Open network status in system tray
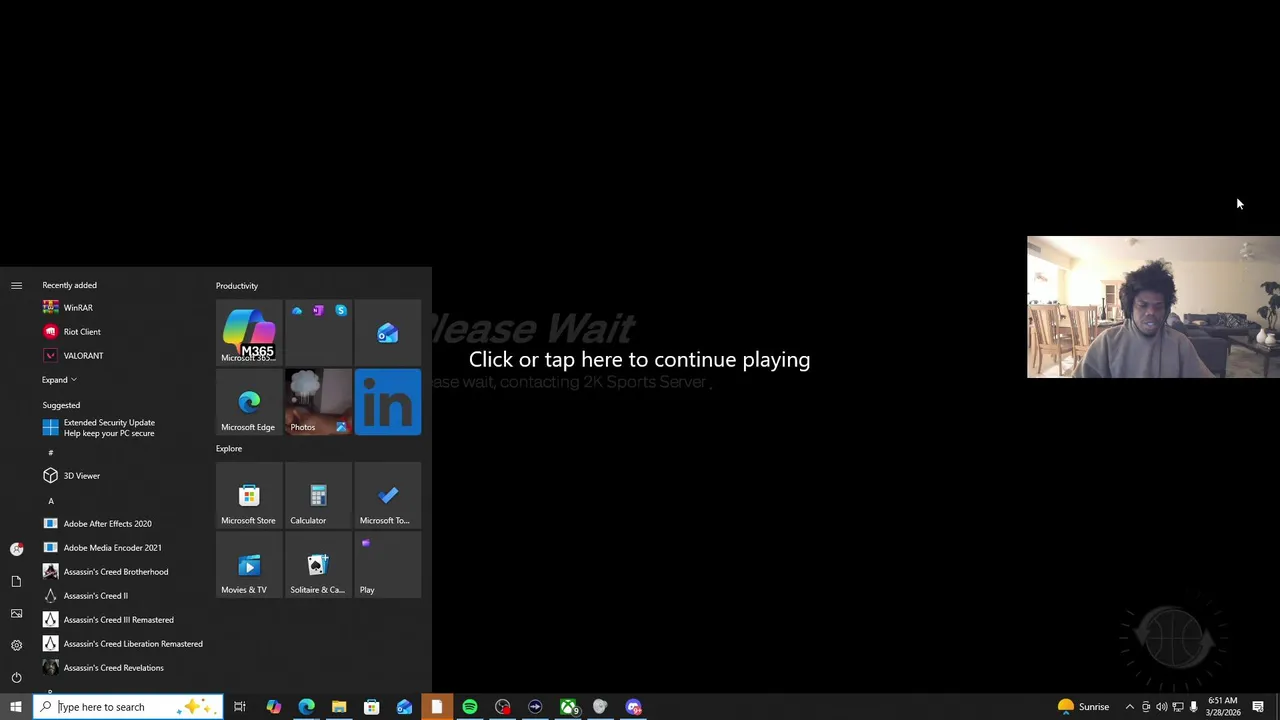The image size is (1280, 720). (x=1178, y=707)
